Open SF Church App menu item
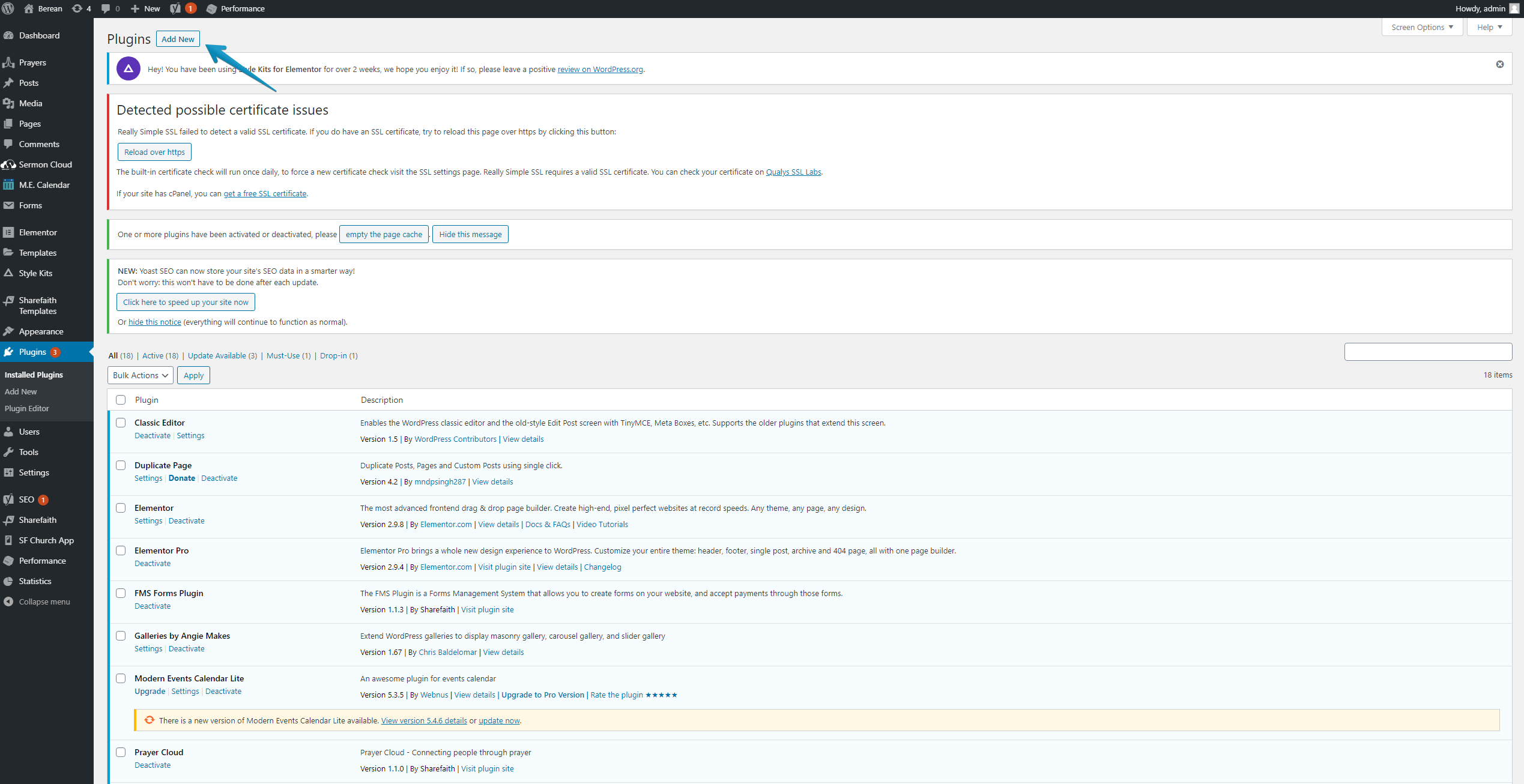This screenshot has height=784, width=1524. coord(46,540)
